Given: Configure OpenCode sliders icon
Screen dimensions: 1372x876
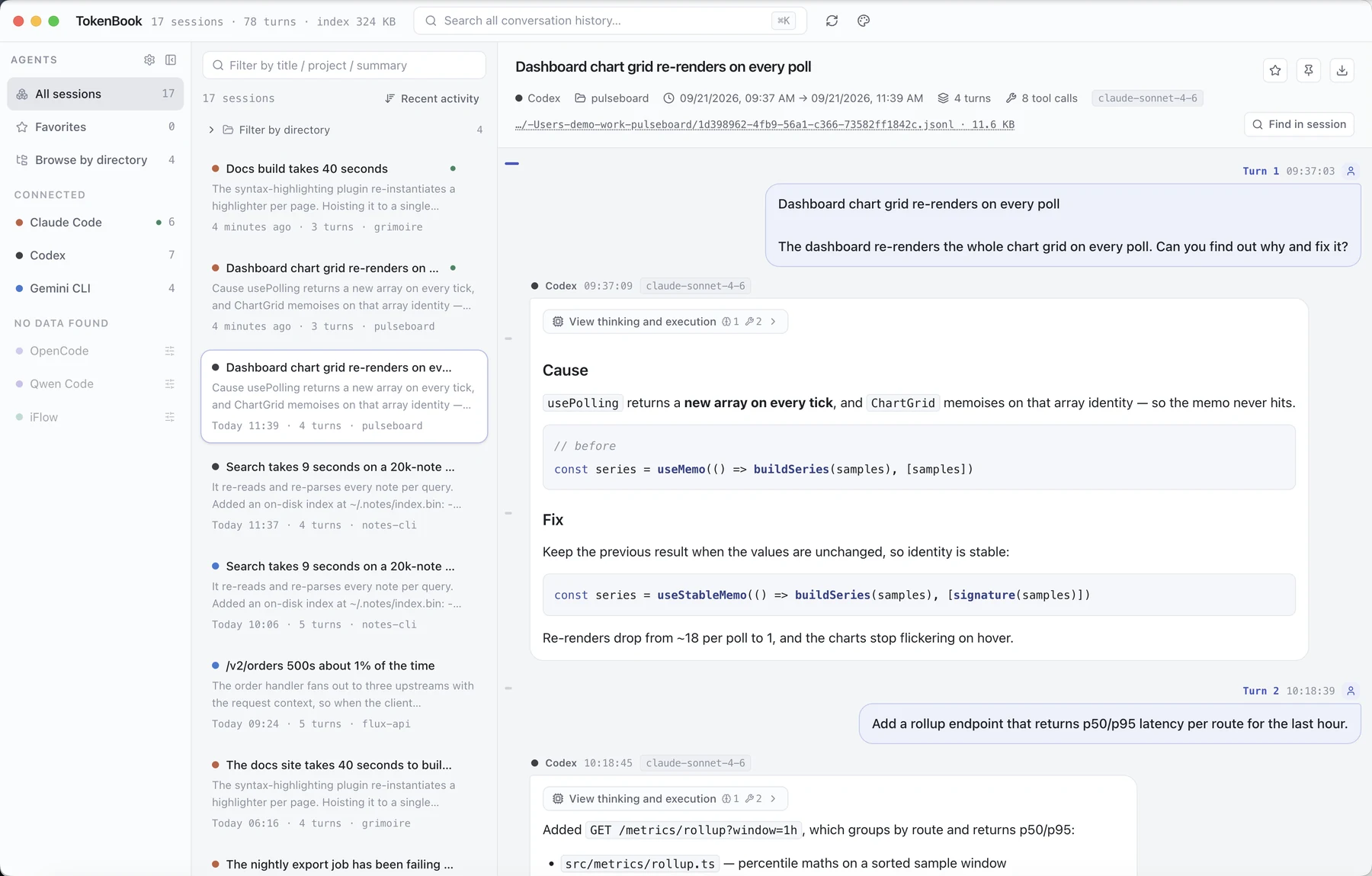Looking at the screenshot, I should point(170,351).
